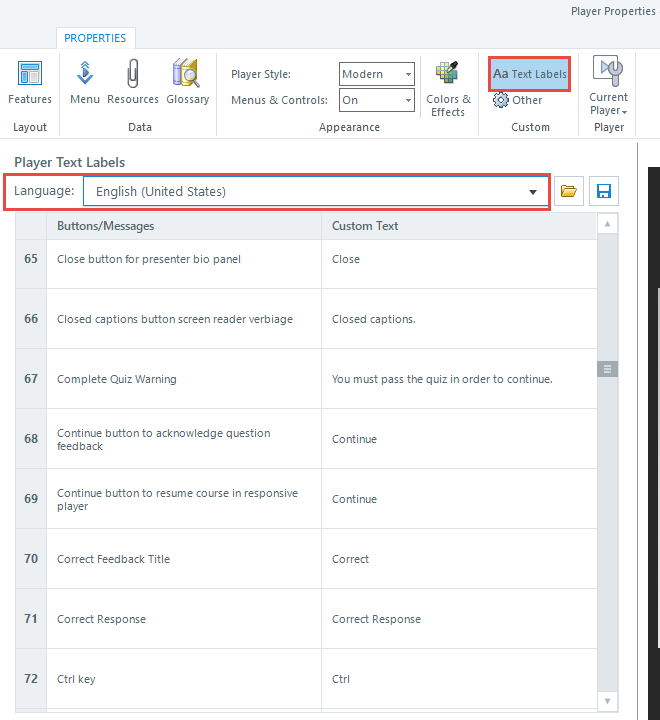
Task: Grab the table scrollbar thumb
Action: [607, 369]
